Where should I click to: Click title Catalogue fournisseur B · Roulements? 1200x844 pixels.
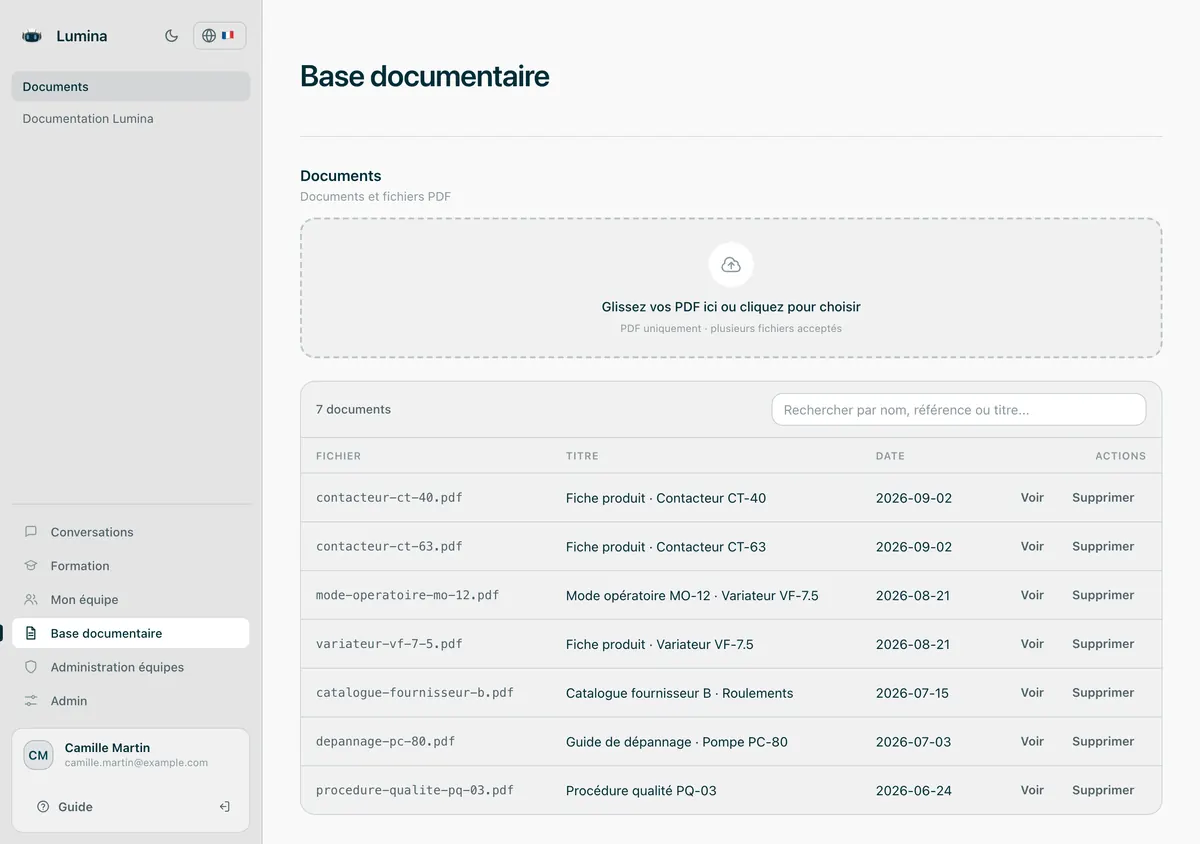coord(680,693)
